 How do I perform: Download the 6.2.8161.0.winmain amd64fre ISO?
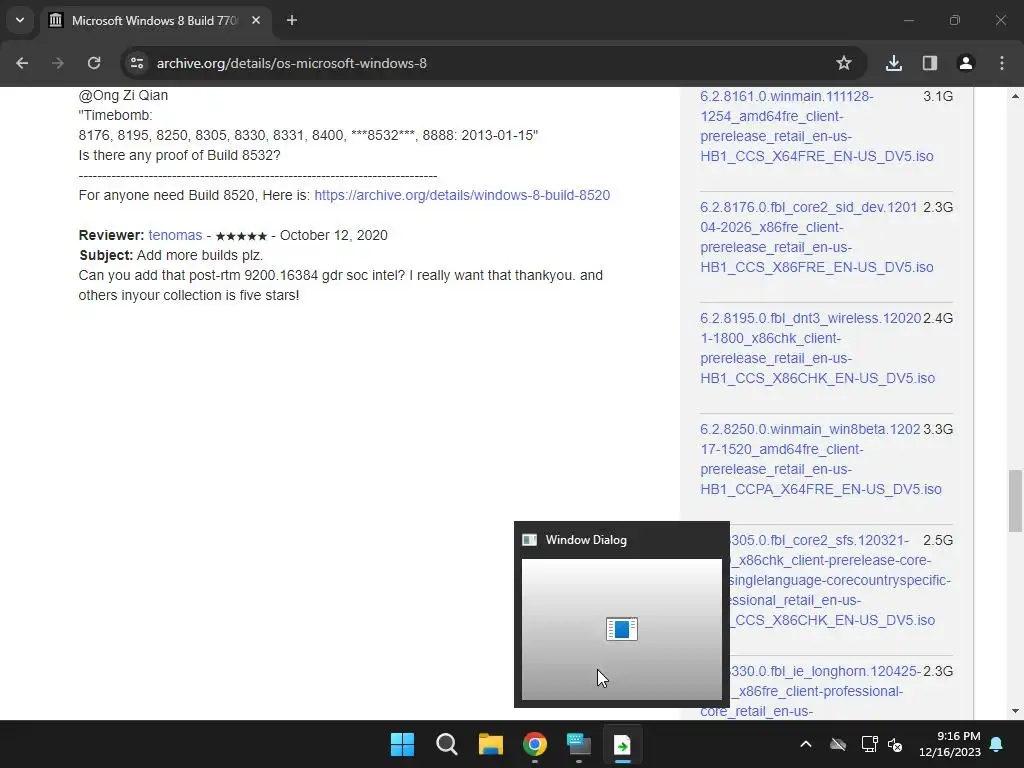coord(816,126)
